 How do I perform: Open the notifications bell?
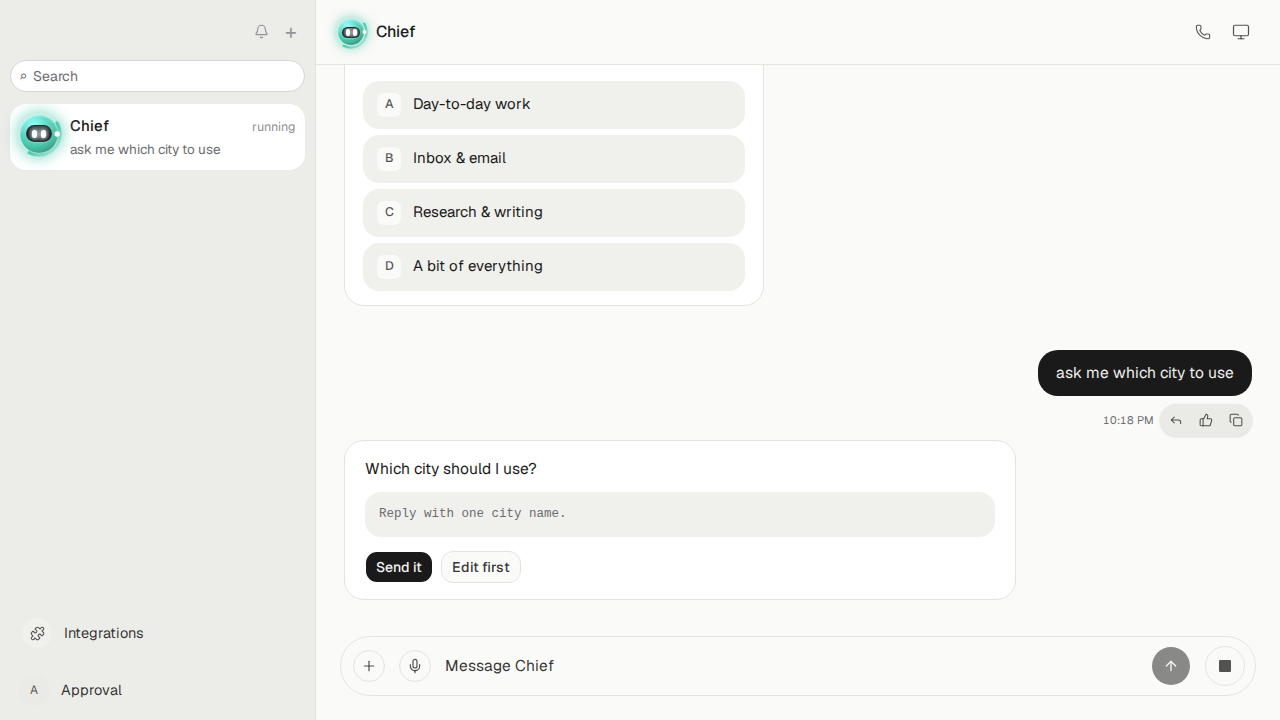[x=261, y=32]
